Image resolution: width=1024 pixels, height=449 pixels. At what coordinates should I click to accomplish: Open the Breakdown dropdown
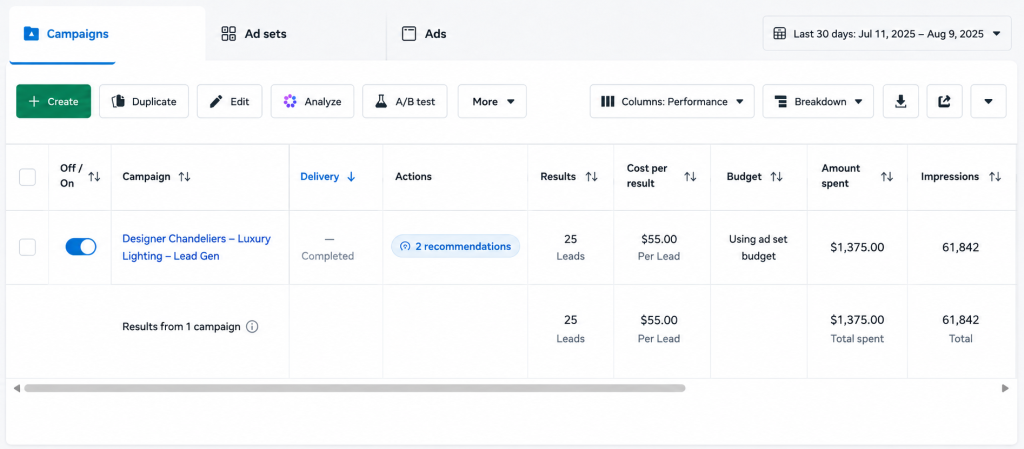818,101
